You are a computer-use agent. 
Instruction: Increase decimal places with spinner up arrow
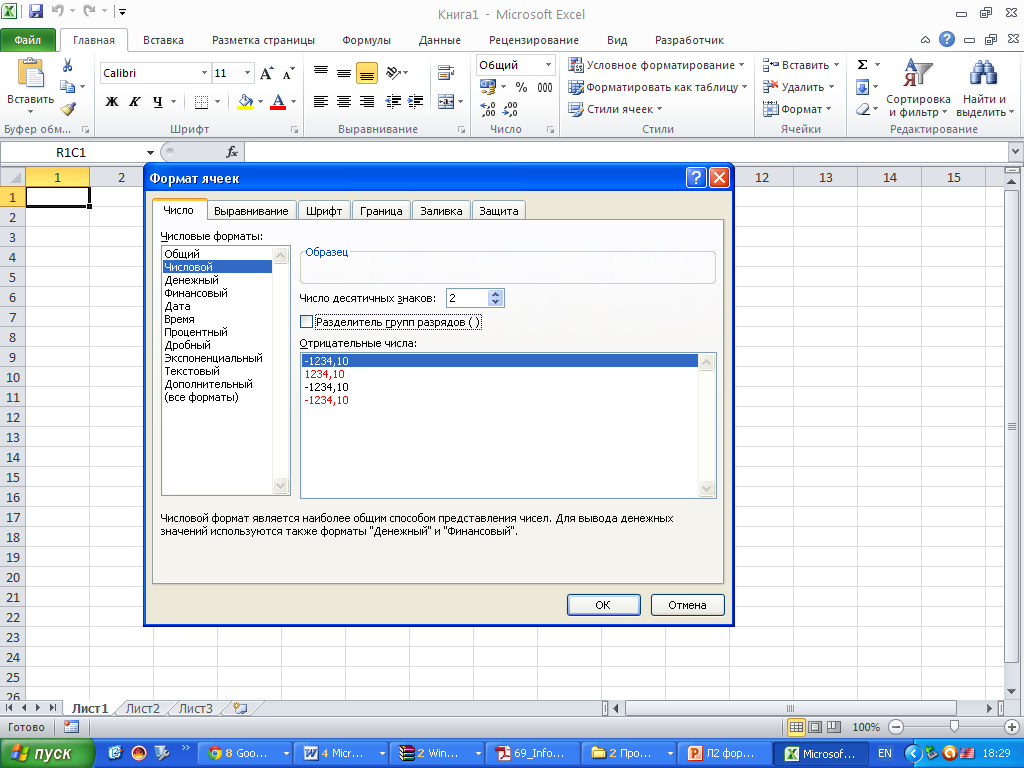496,293
